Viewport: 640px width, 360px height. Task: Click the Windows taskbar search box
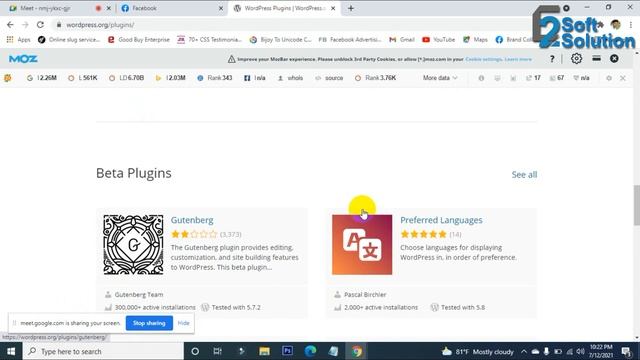pos(103,351)
